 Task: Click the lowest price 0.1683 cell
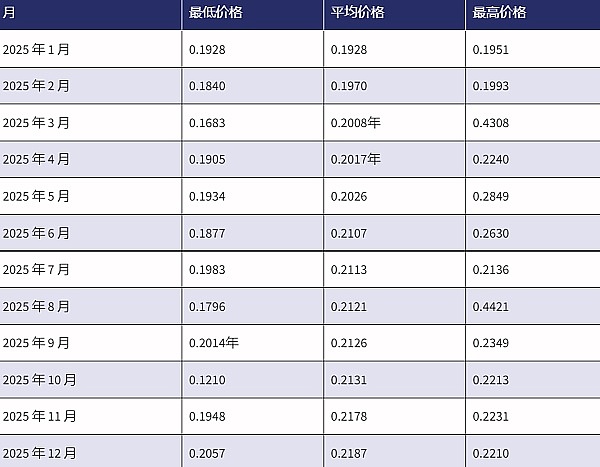pyautogui.click(x=205, y=123)
